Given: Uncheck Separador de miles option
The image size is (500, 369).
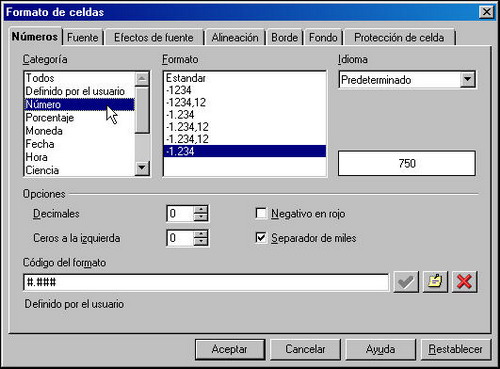Looking at the screenshot, I should point(261,238).
